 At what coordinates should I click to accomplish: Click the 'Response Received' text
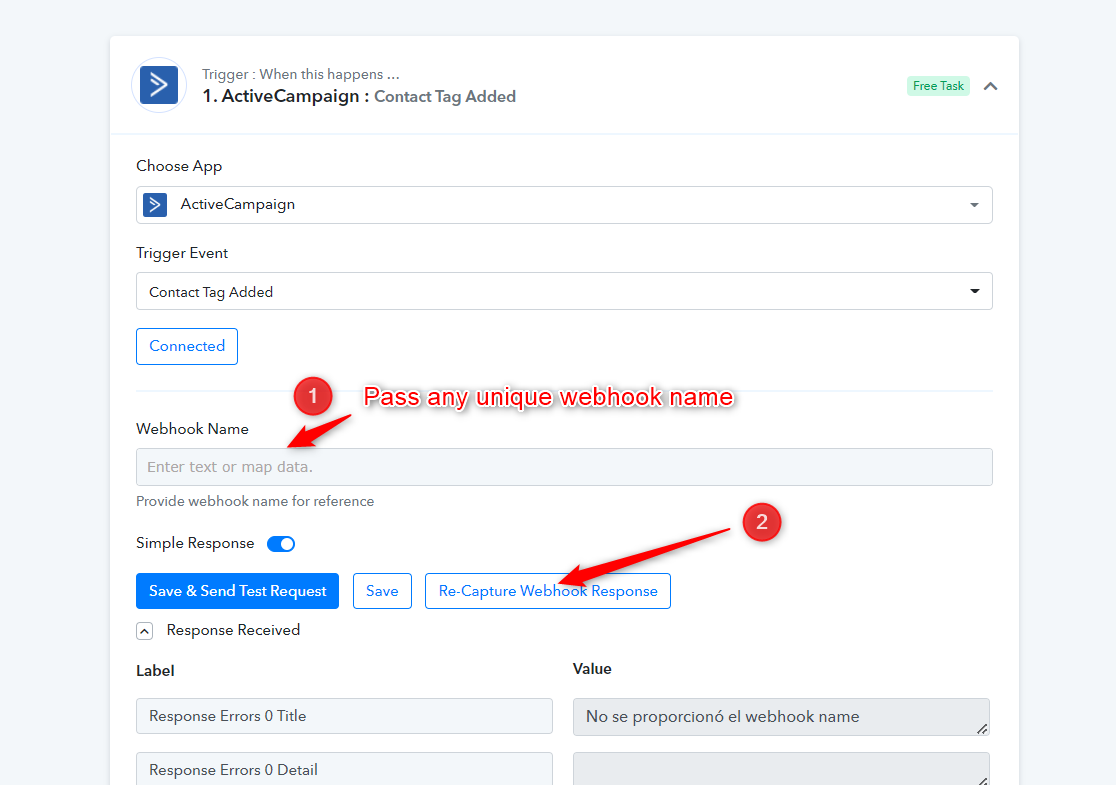[x=233, y=630]
